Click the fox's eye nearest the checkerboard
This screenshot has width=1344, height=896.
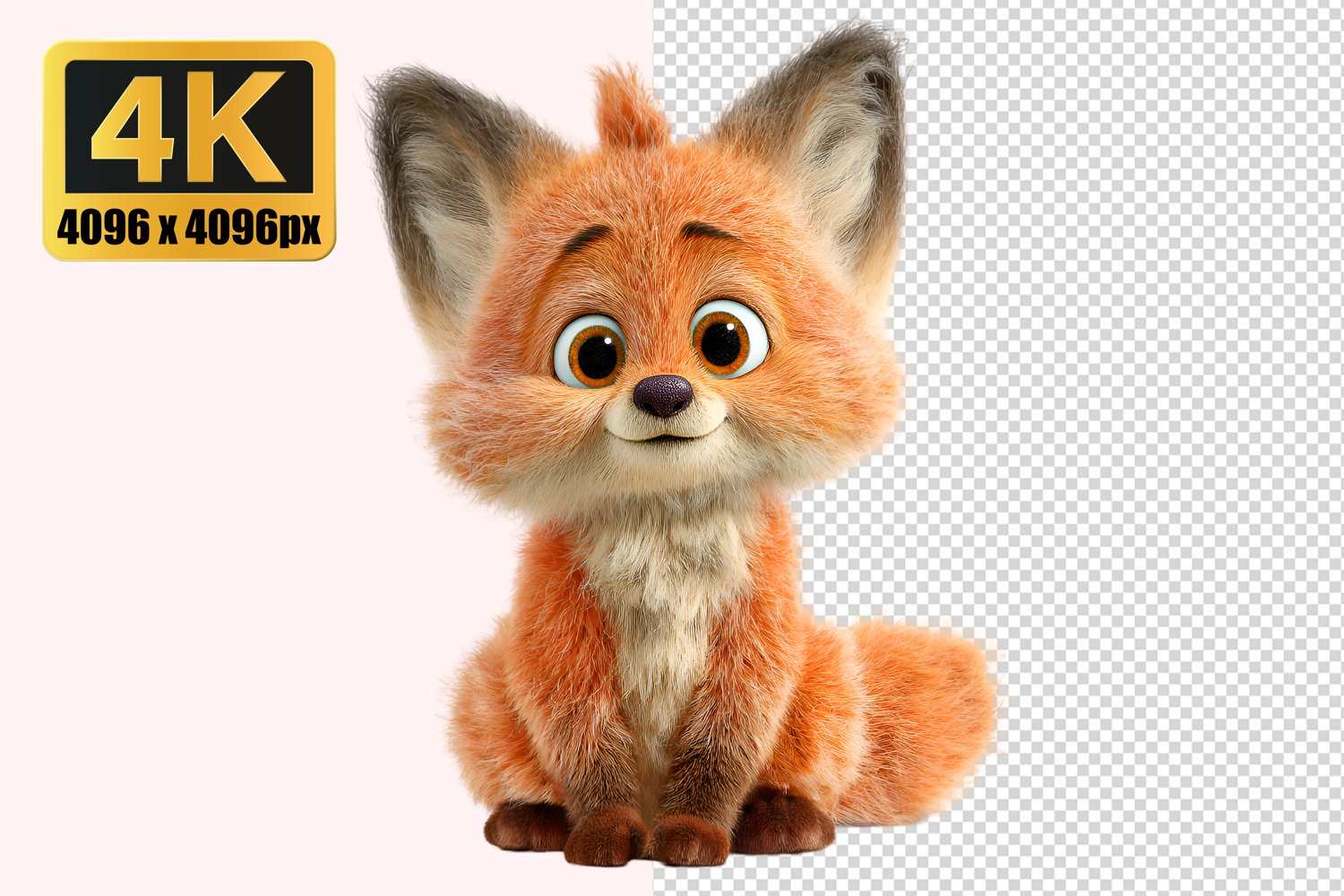pyautogui.click(x=728, y=340)
